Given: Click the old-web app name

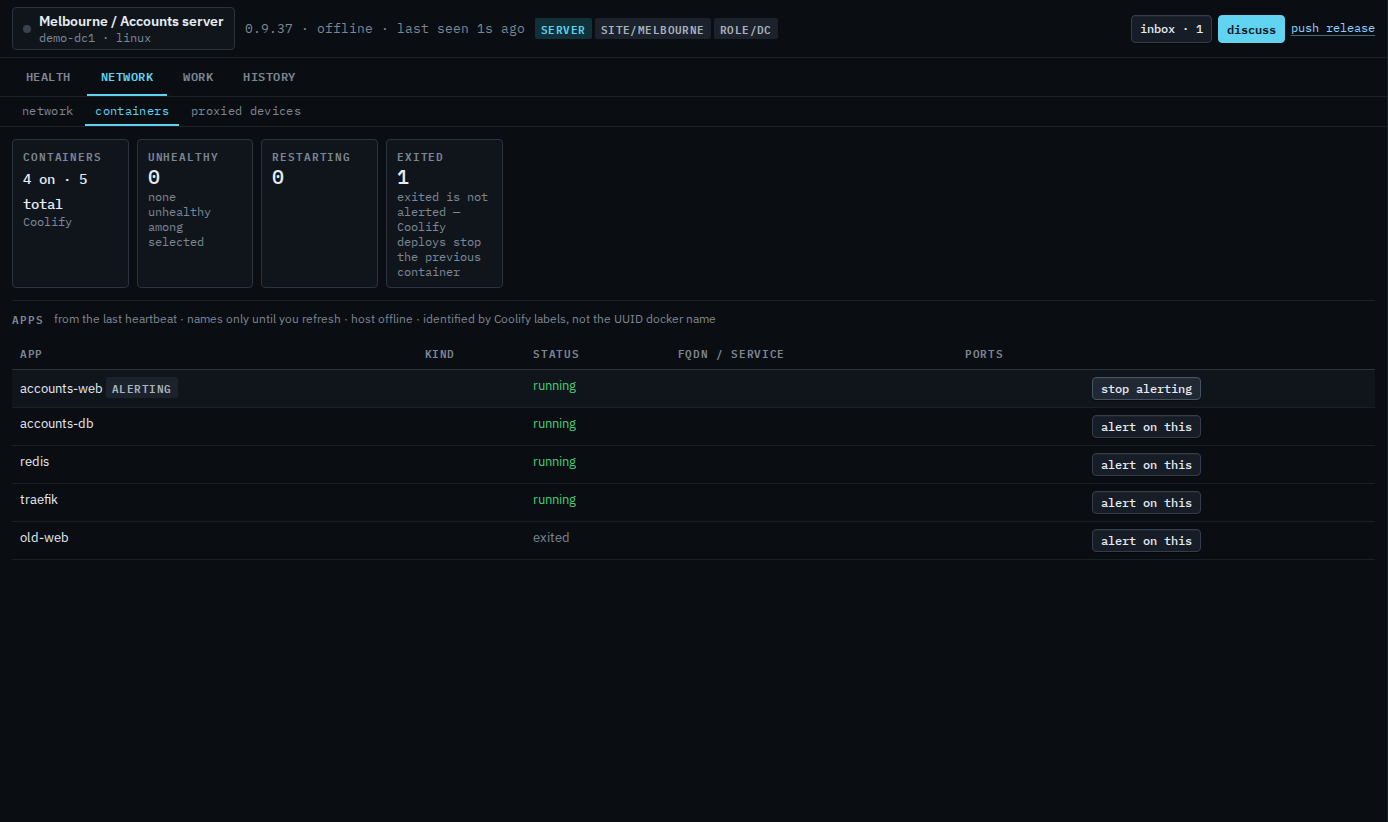Looking at the screenshot, I should tap(44, 538).
